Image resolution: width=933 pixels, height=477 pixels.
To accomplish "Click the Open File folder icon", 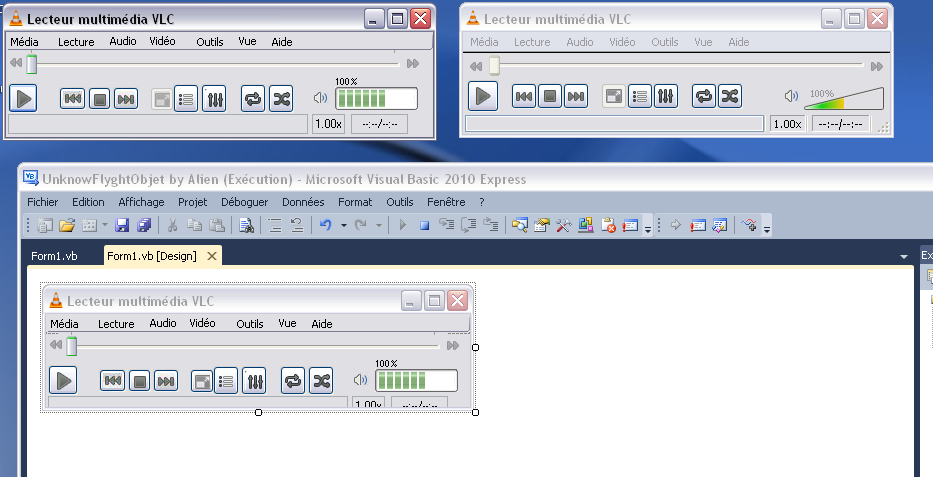I will (67, 225).
